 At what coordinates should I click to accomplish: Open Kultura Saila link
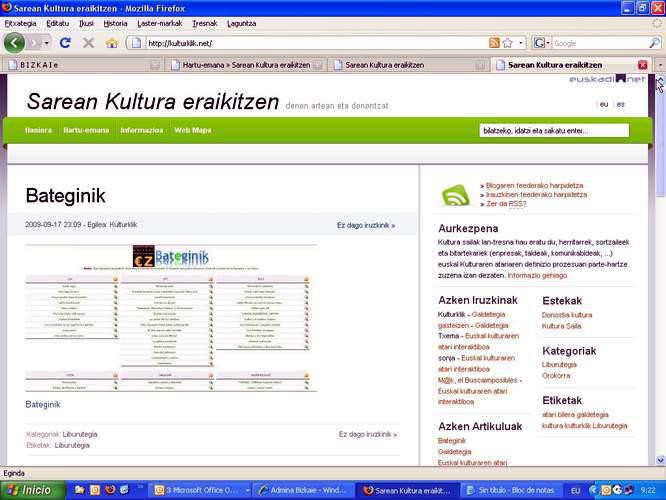pyautogui.click(x=562, y=326)
